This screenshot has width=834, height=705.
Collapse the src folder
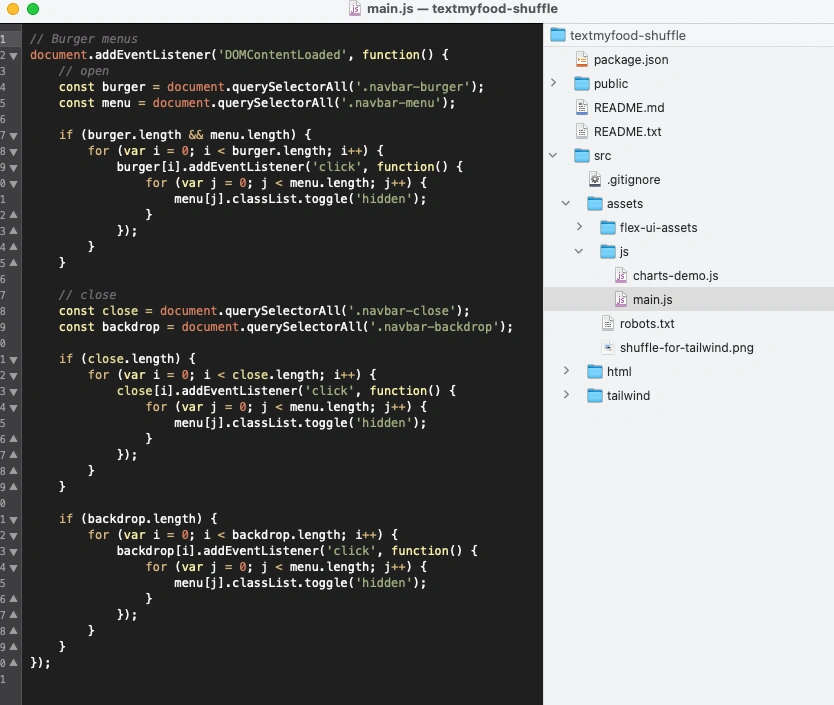[553, 156]
